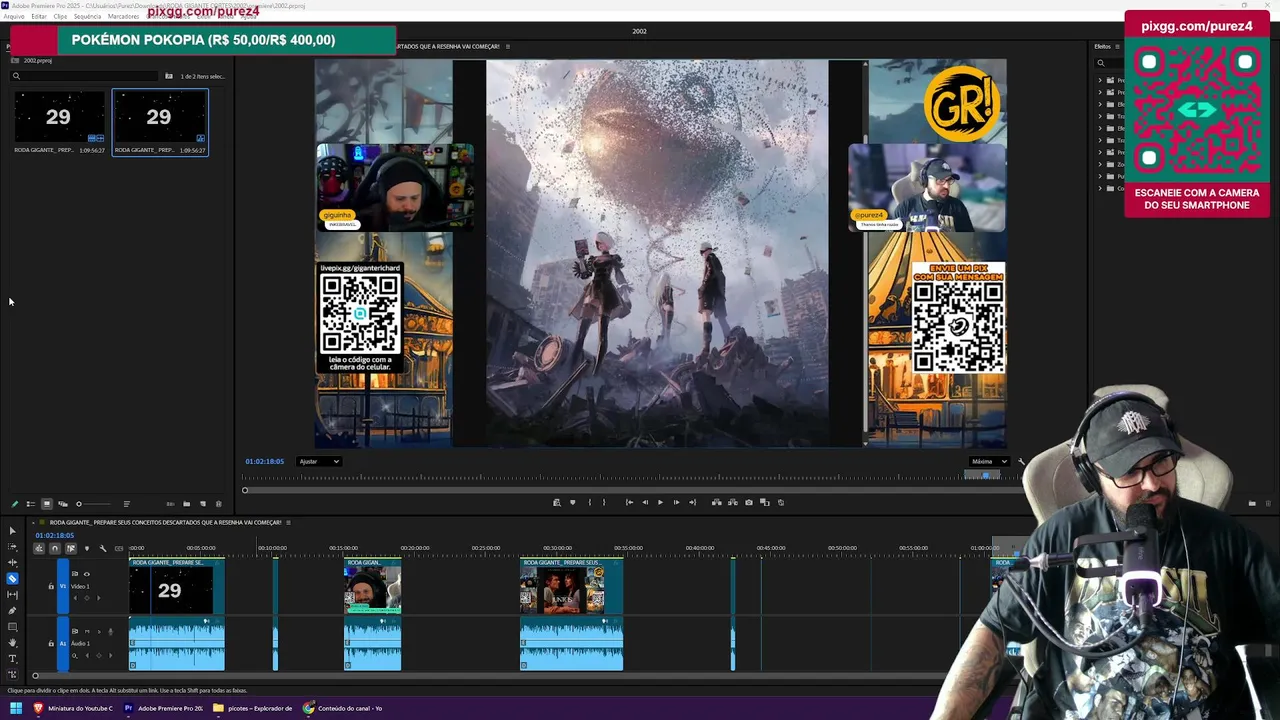Mute audio track A1
The image size is (1280, 720).
87,631
